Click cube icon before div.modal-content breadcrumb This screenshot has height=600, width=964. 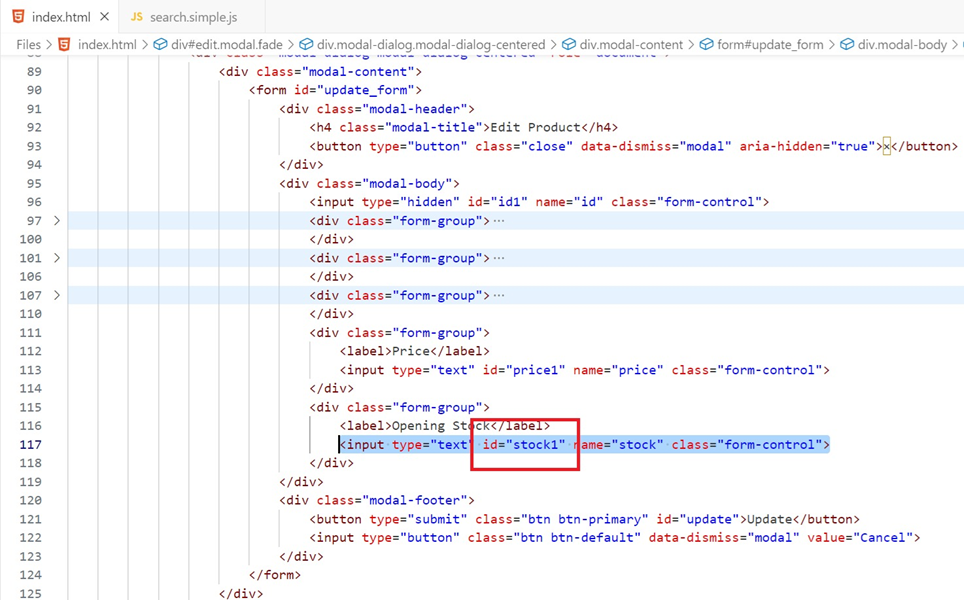click(x=569, y=44)
